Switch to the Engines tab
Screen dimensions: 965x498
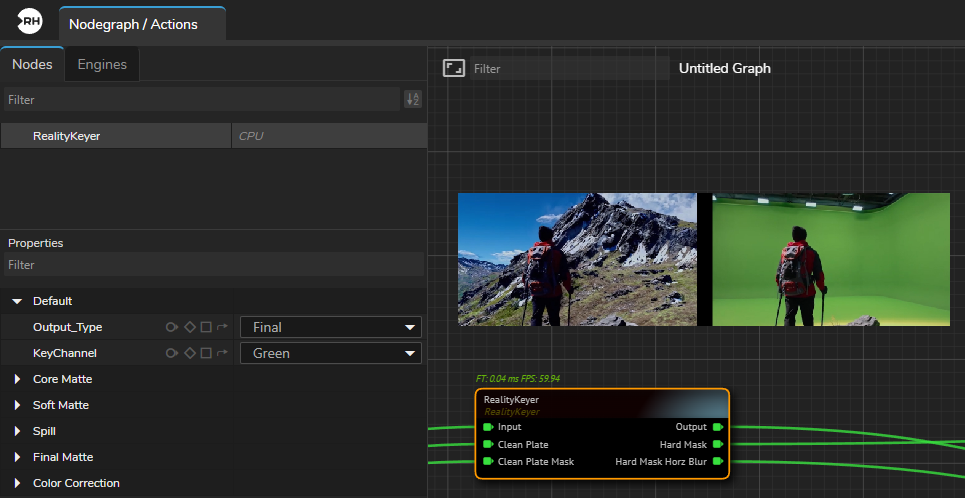102,64
